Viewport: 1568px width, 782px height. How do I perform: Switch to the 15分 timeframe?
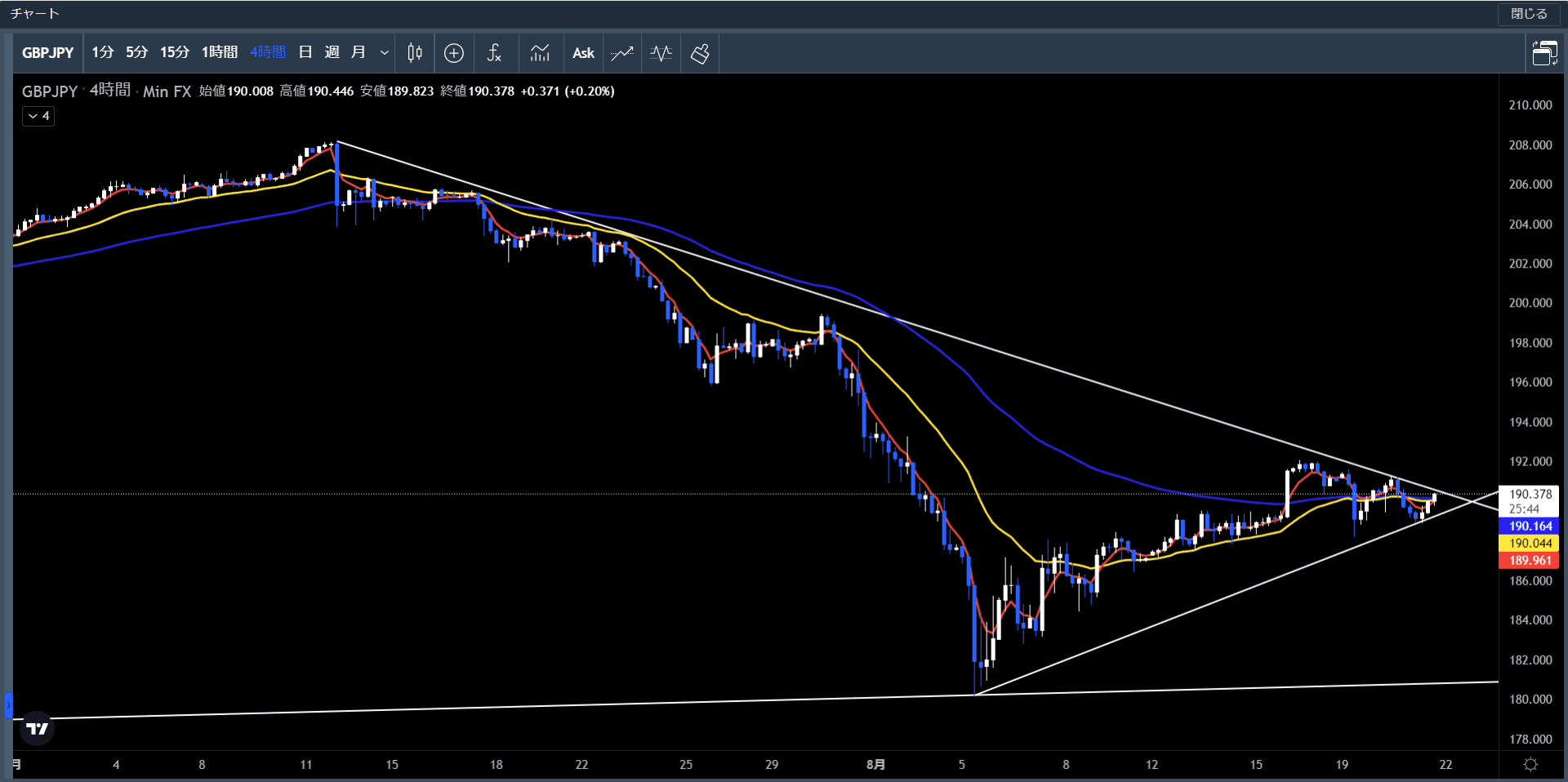pyautogui.click(x=175, y=53)
